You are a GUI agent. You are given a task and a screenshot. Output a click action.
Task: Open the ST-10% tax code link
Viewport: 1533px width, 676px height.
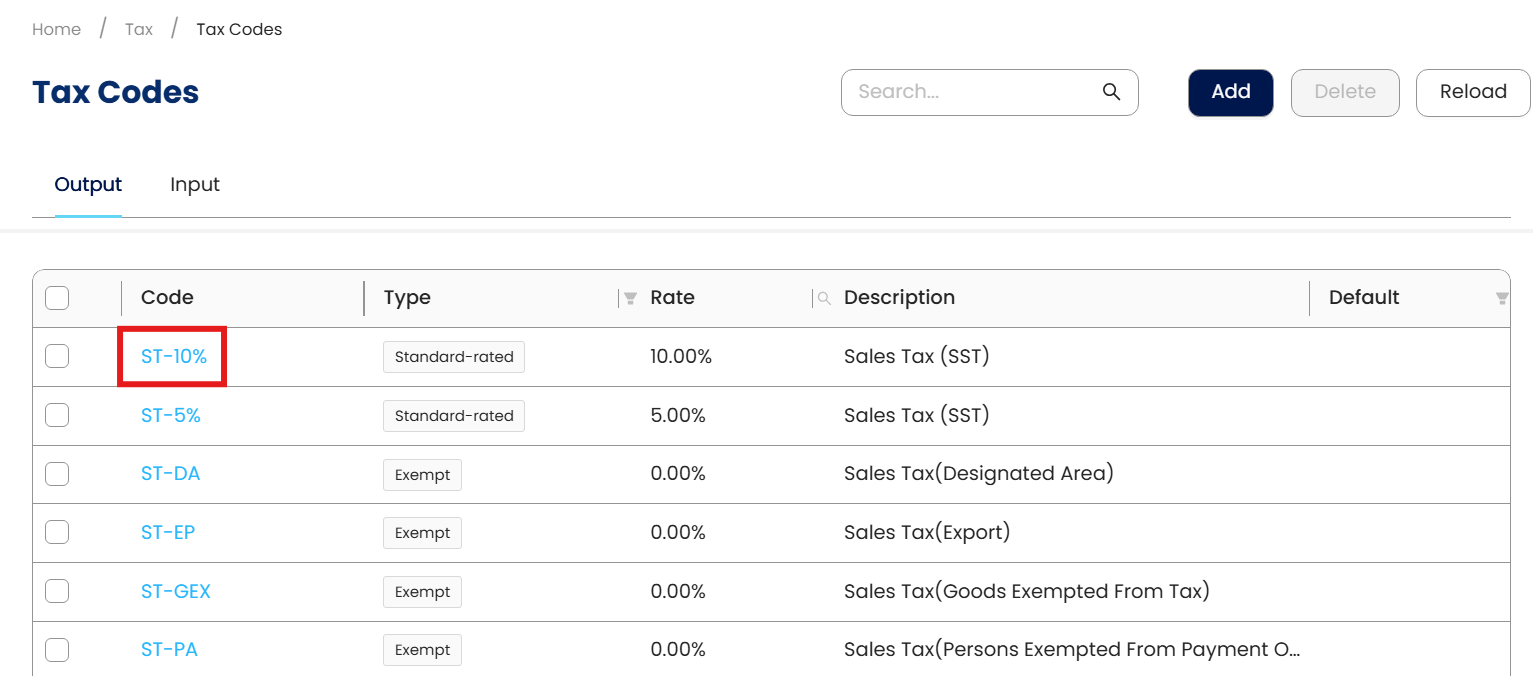tap(174, 356)
